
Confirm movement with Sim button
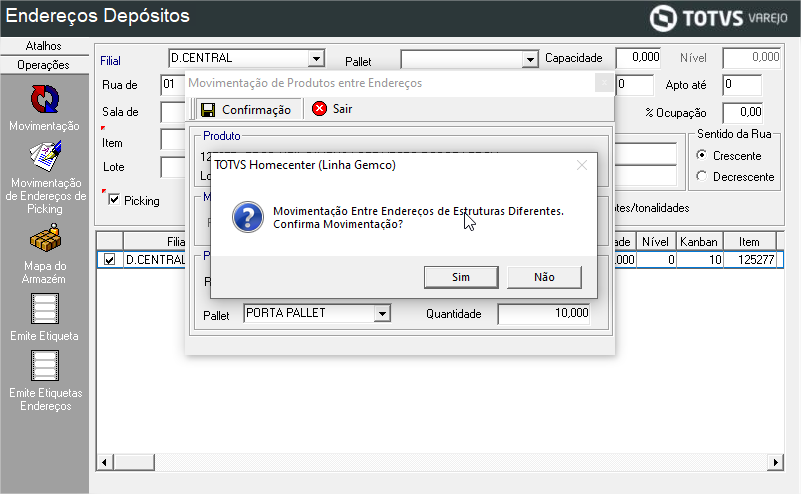(461, 277)
